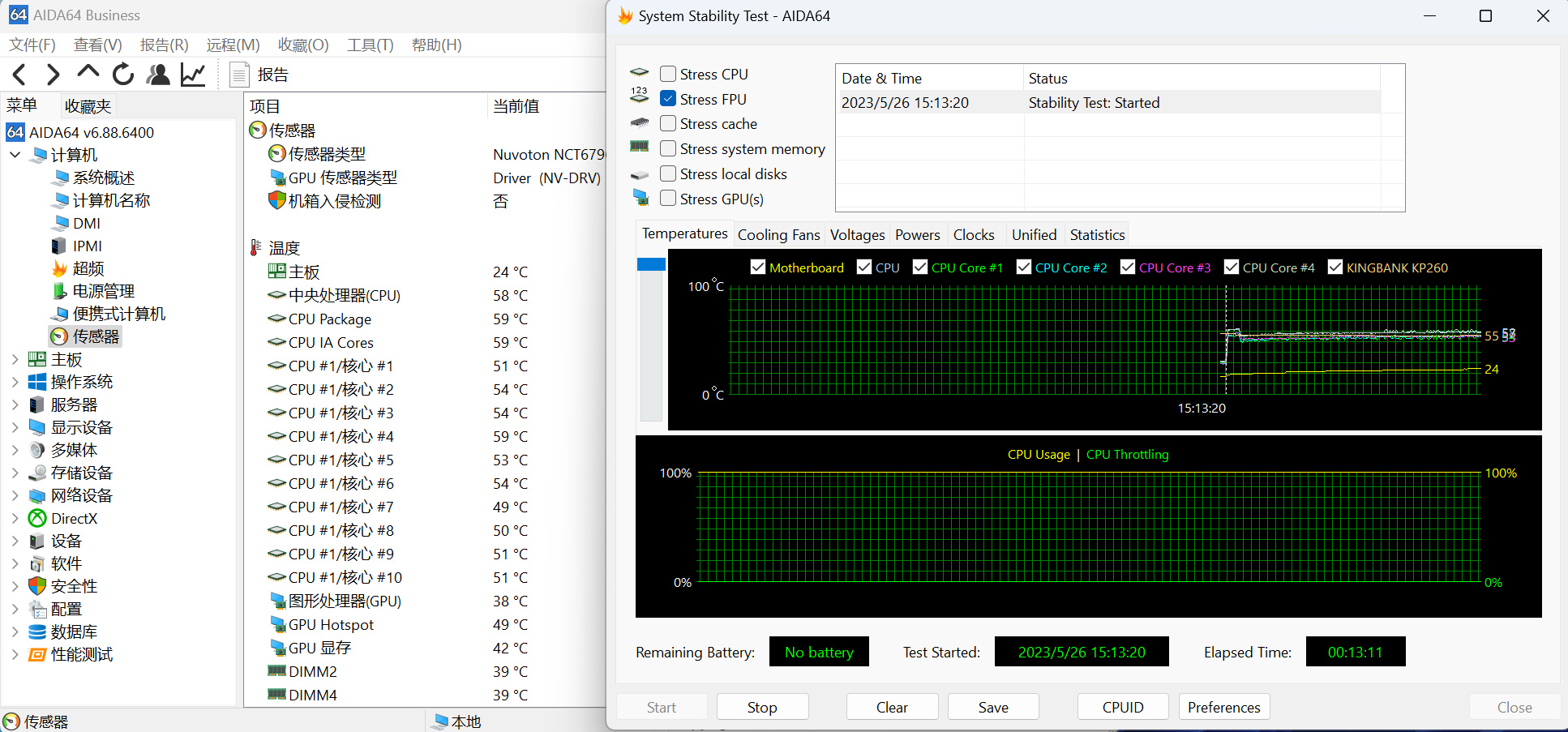Hide the KINGBANK KP260 temperature curve
This screenshot has width=1568, height=732.
point(1335,267)
